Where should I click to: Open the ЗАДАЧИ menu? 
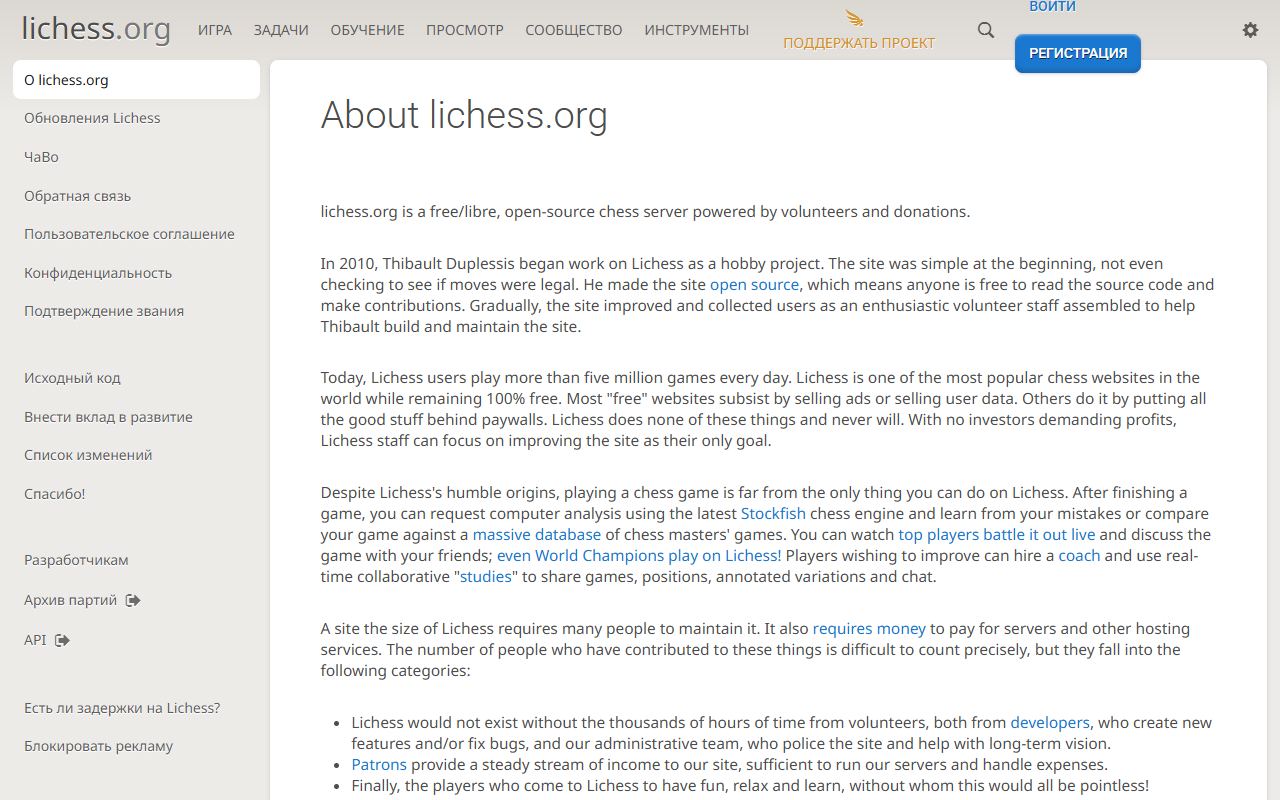(x=281, y=30)
